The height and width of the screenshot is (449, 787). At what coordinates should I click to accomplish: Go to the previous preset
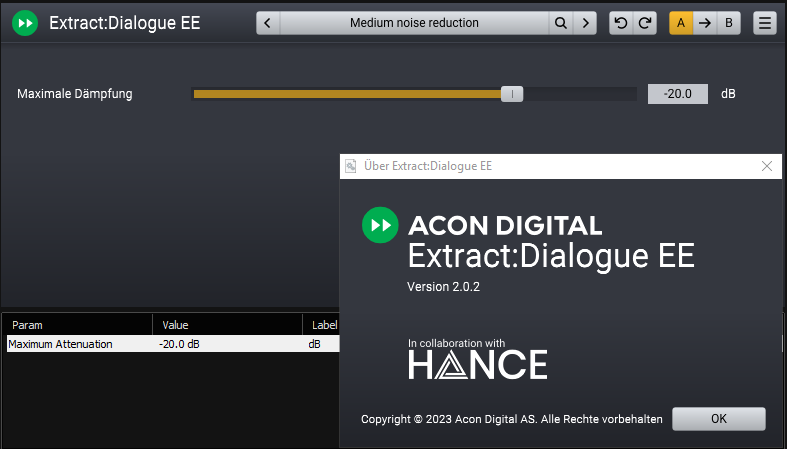tap(268, 23)
